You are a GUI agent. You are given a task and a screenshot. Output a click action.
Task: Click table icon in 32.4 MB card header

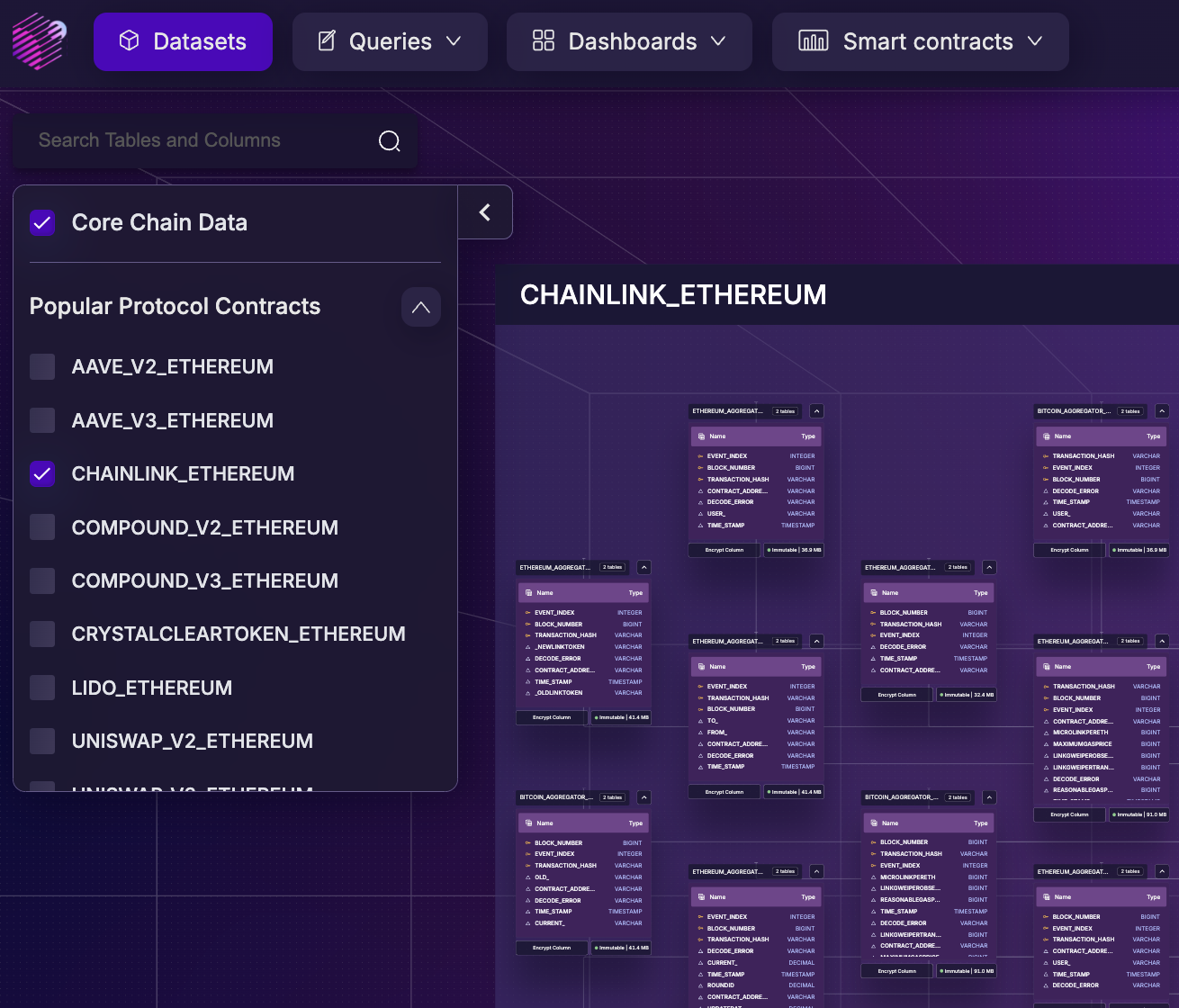point(874,593)
